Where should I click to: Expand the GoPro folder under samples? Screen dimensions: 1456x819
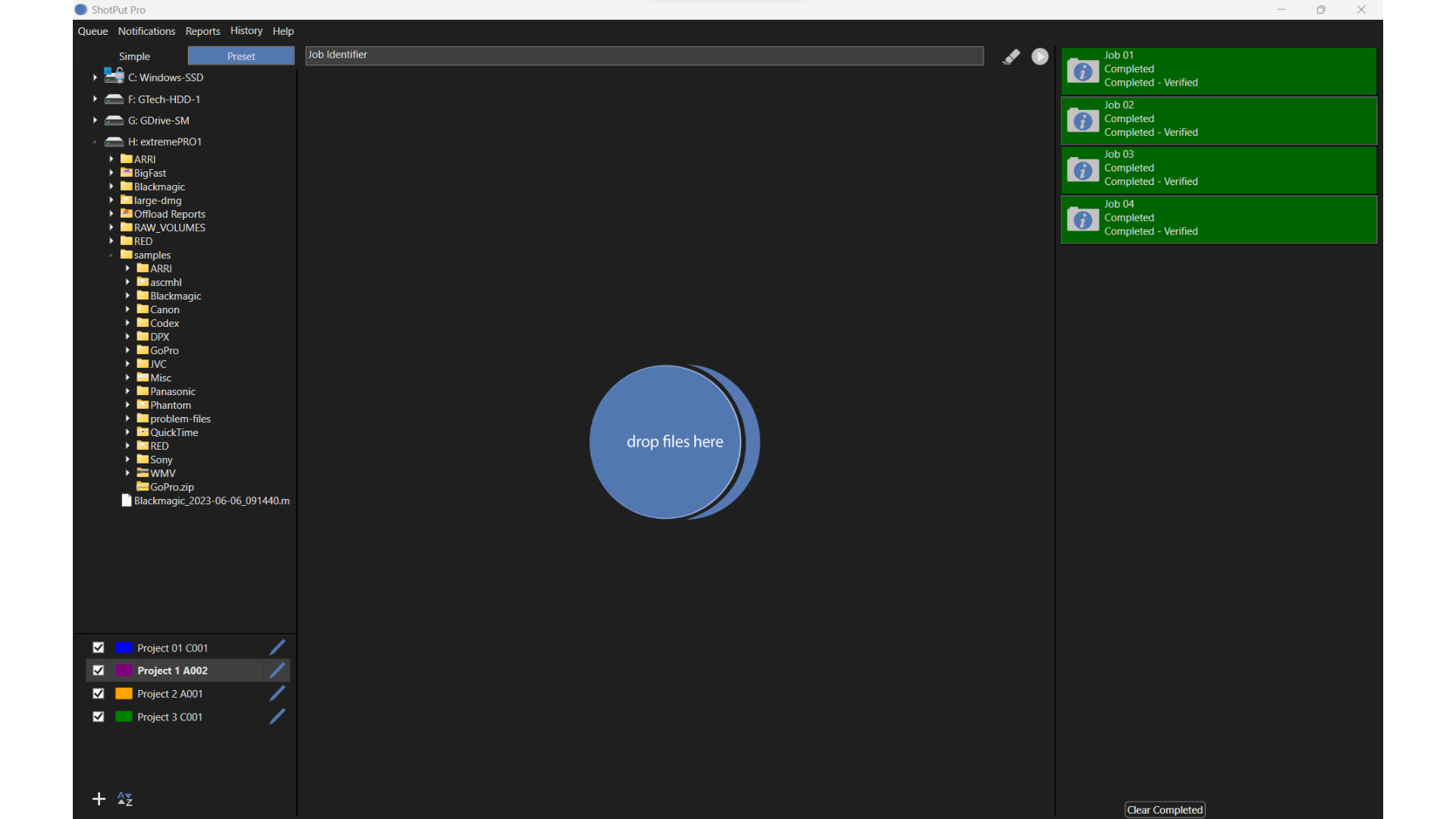pos(128,350)
